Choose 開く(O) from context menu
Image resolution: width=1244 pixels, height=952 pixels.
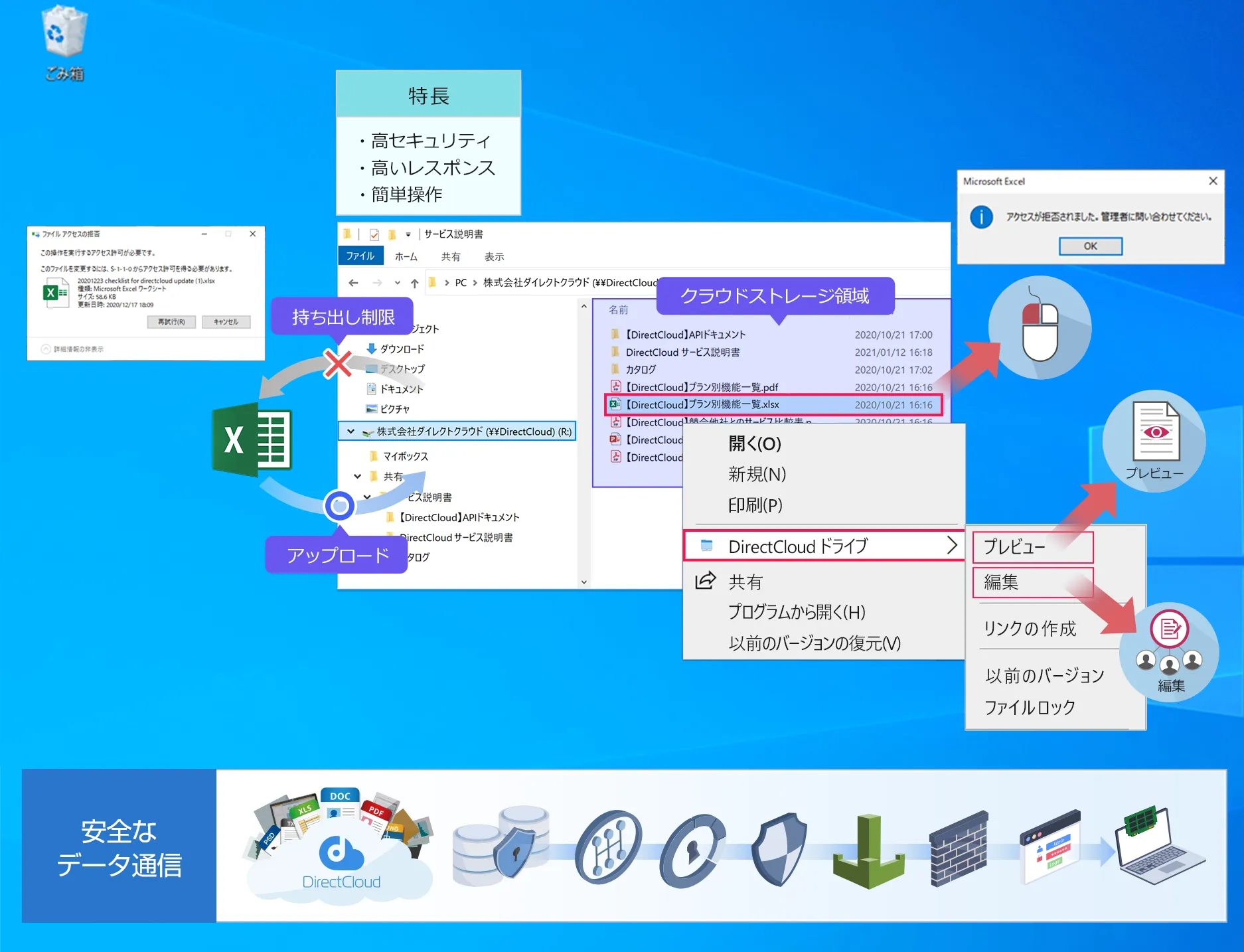[x=755, y=443]
